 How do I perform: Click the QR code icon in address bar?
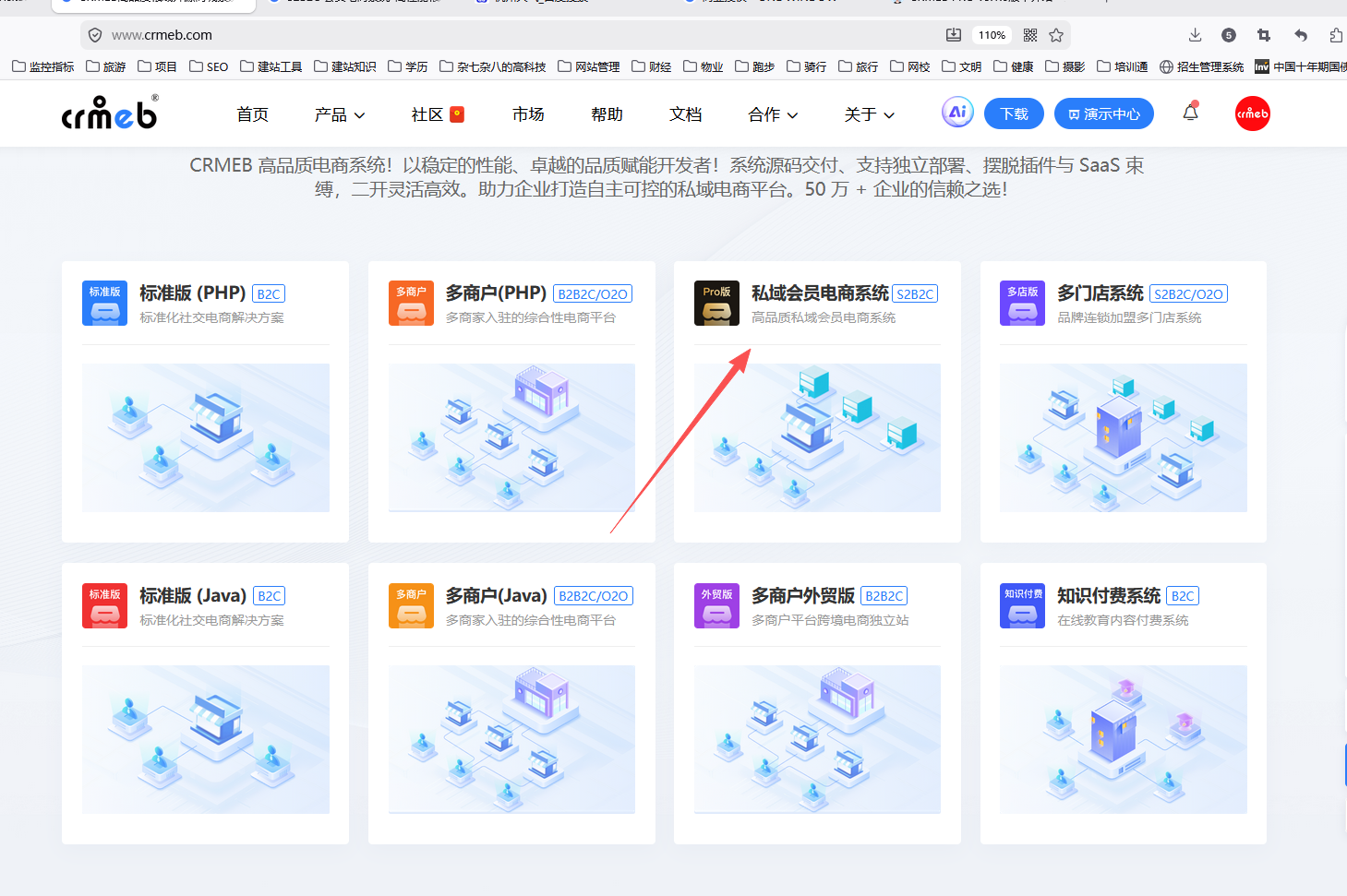tap(1030, 35)
